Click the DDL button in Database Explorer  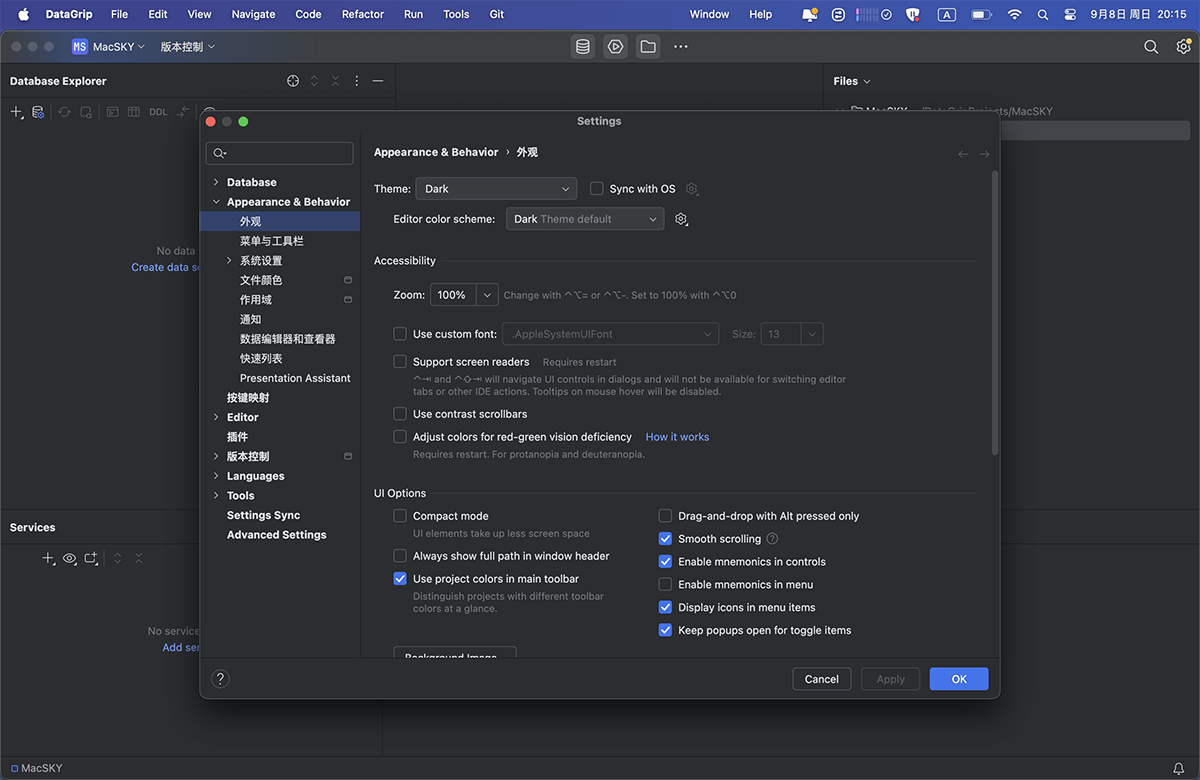(x=158, y=112)
